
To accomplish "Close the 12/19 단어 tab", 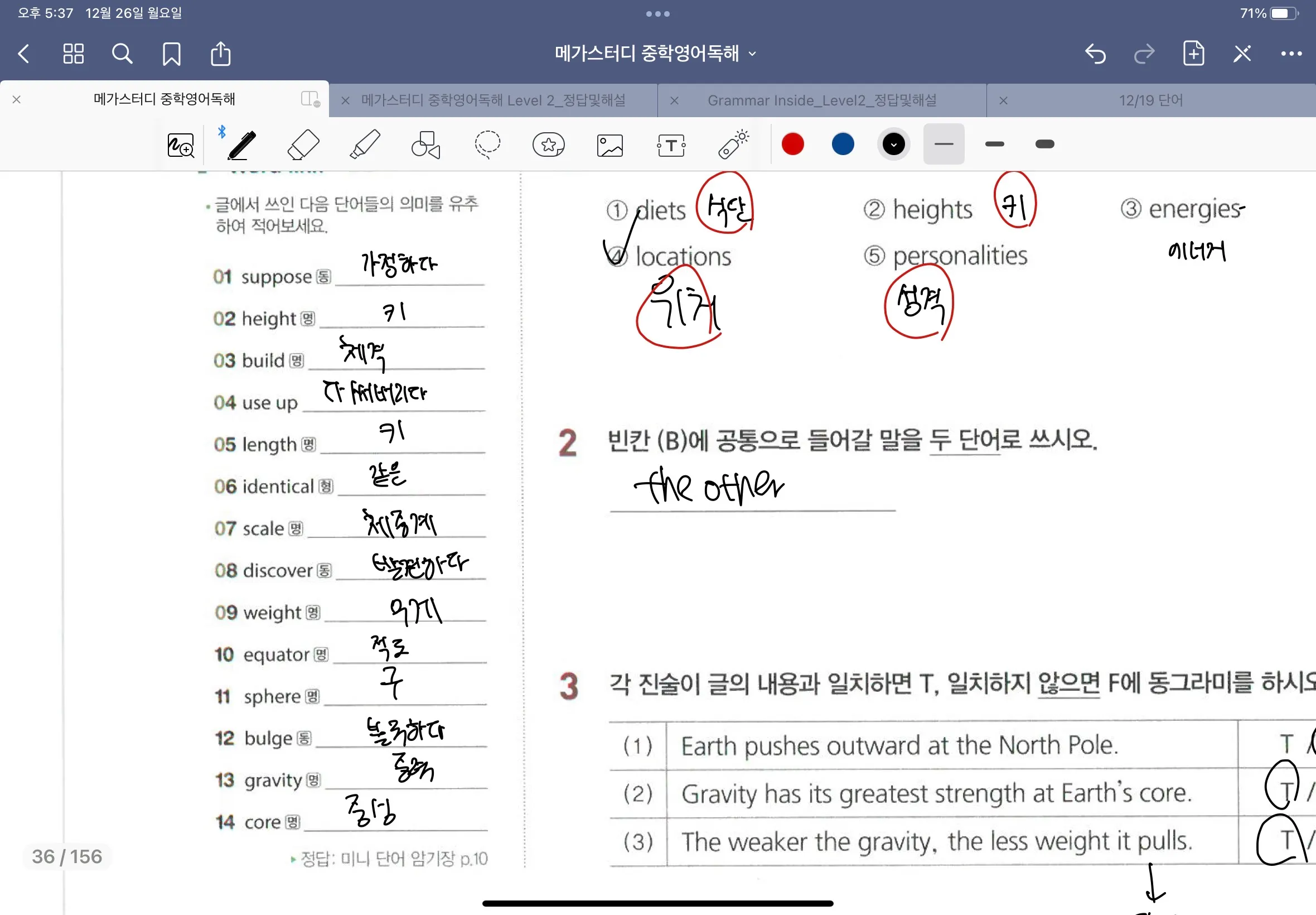I will pos(1003,100).
